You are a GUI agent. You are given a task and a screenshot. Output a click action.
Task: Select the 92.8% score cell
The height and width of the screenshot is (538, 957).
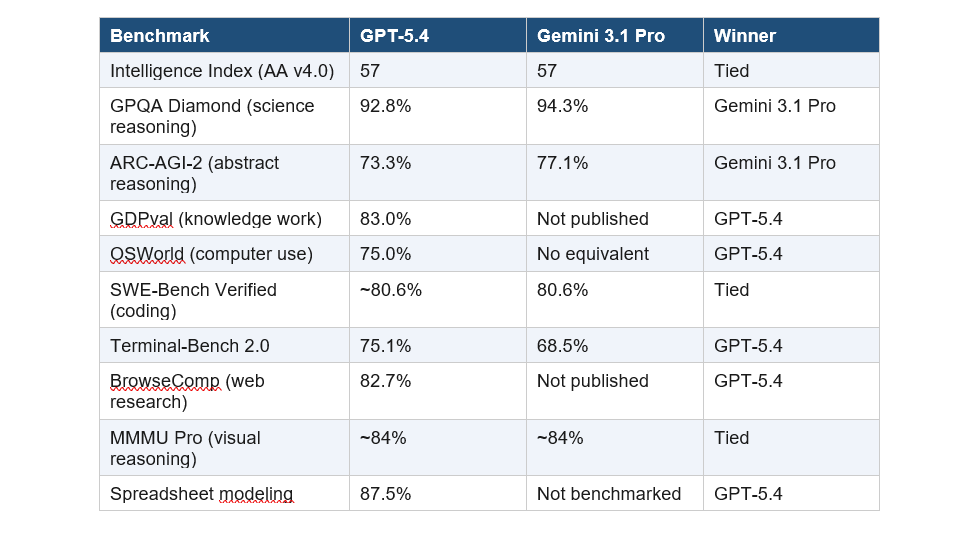[385, 106]
